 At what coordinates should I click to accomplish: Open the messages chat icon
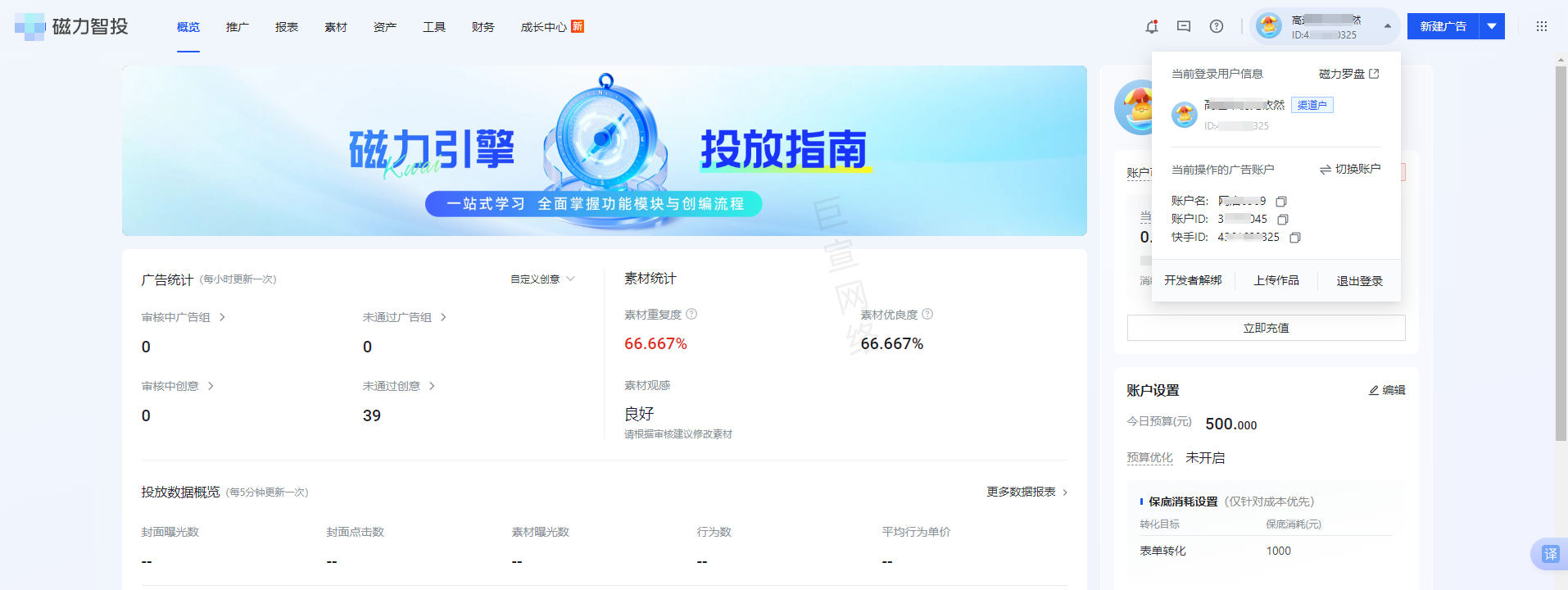[x=1184, y=26]
